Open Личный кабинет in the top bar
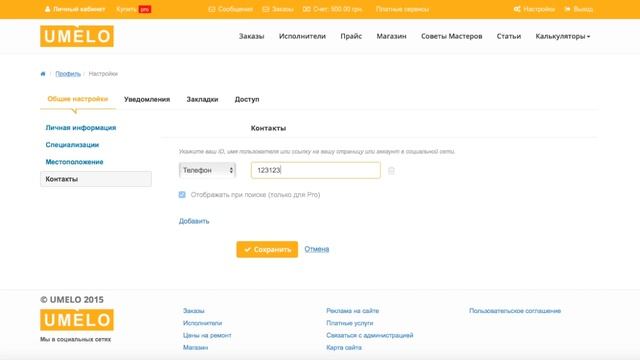 tap(75, 9)
